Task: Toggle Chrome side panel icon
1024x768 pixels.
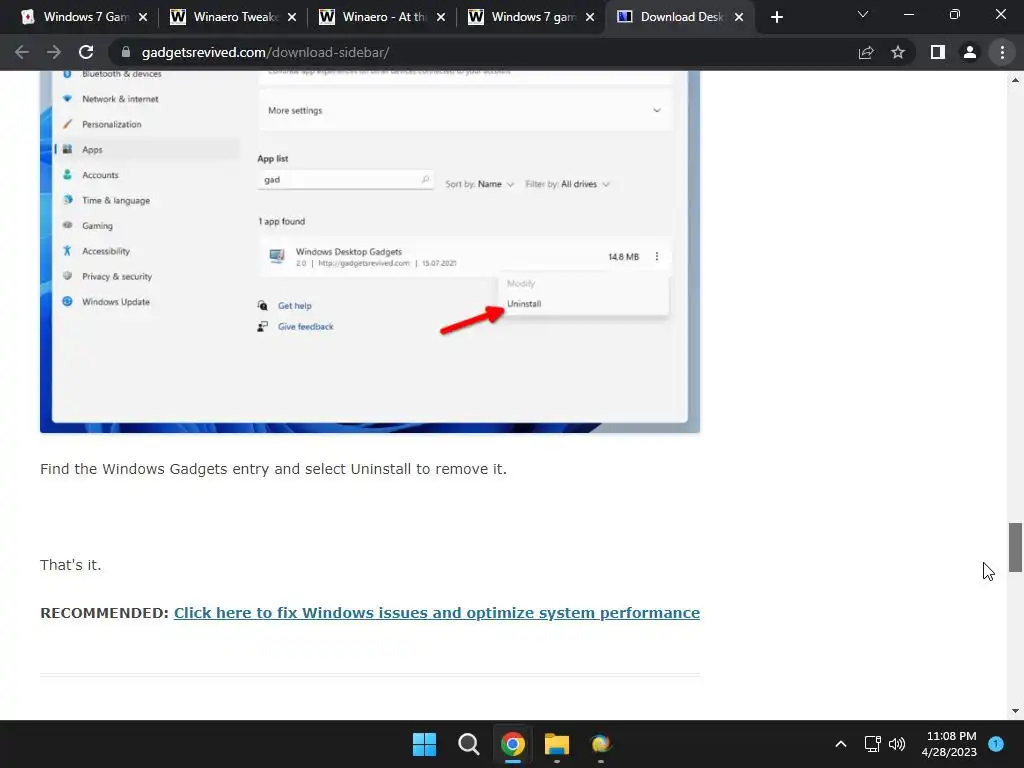Action: 938,52
